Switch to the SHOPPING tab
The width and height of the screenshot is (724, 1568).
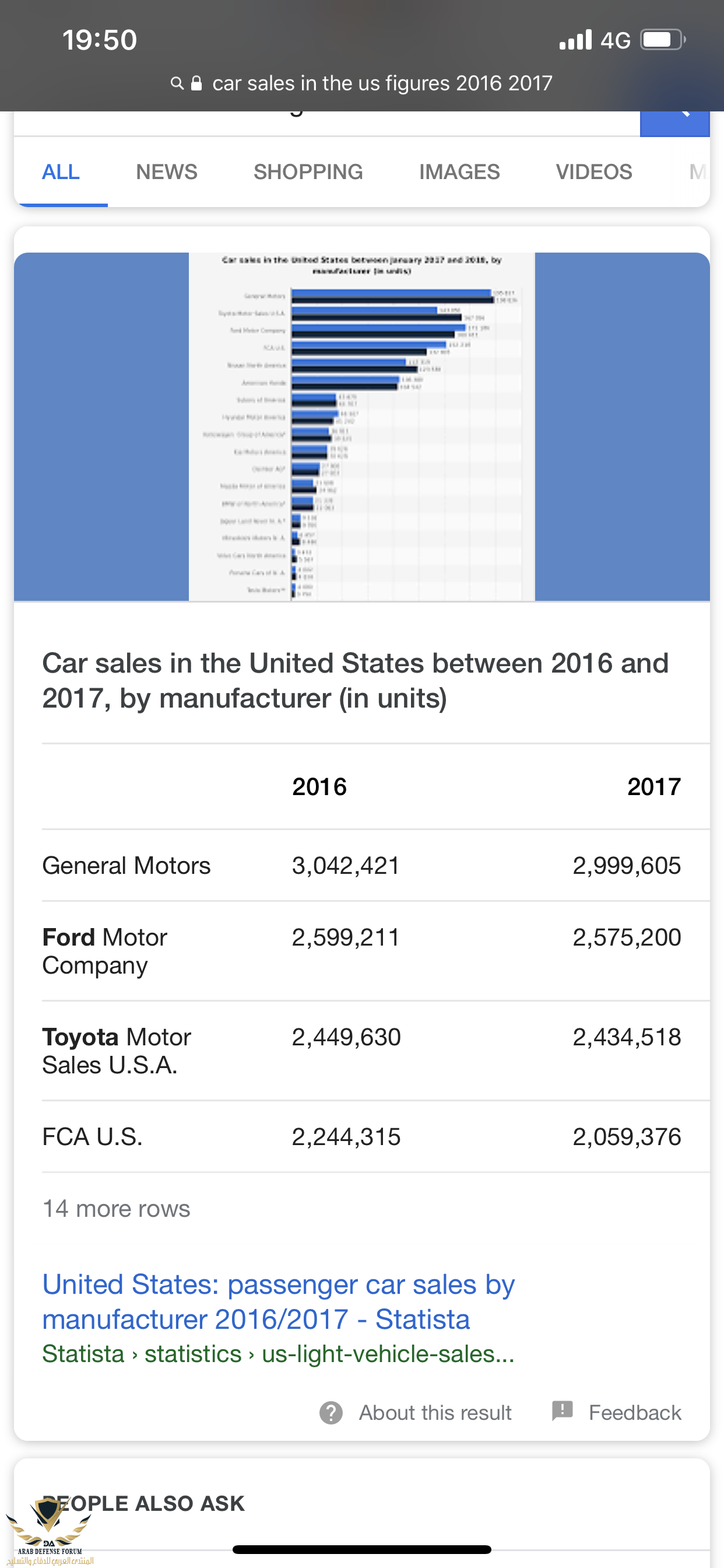pos(308,171)
